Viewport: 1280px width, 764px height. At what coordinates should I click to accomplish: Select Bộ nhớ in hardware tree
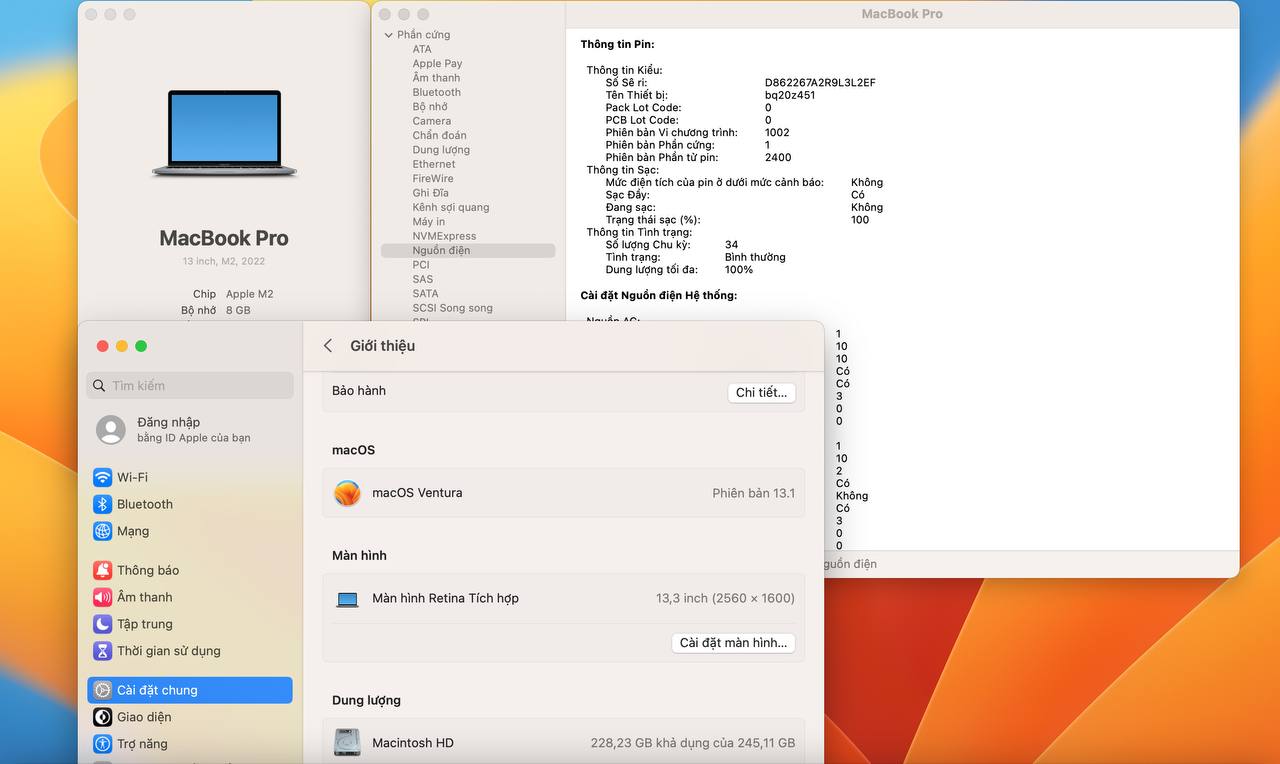[x=430, y=107]
